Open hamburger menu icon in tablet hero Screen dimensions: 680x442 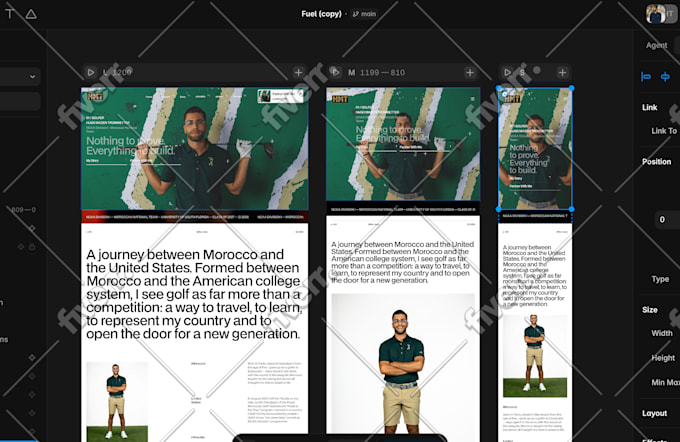pyautogui.click(x=472, y=99)
